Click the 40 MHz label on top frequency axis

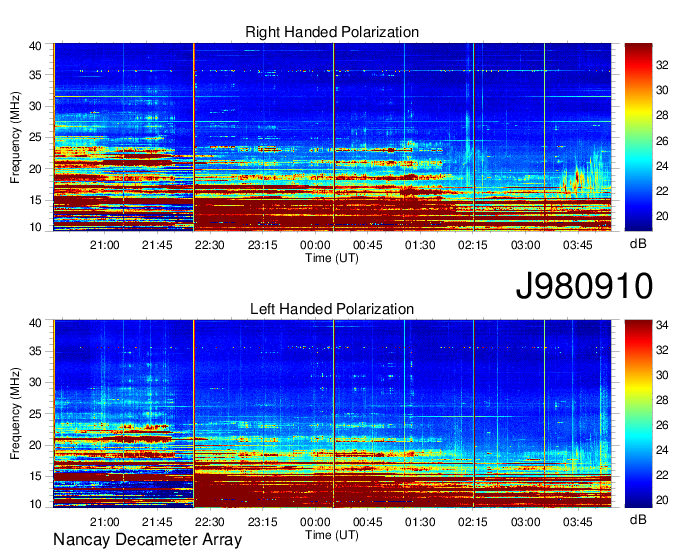35,46
